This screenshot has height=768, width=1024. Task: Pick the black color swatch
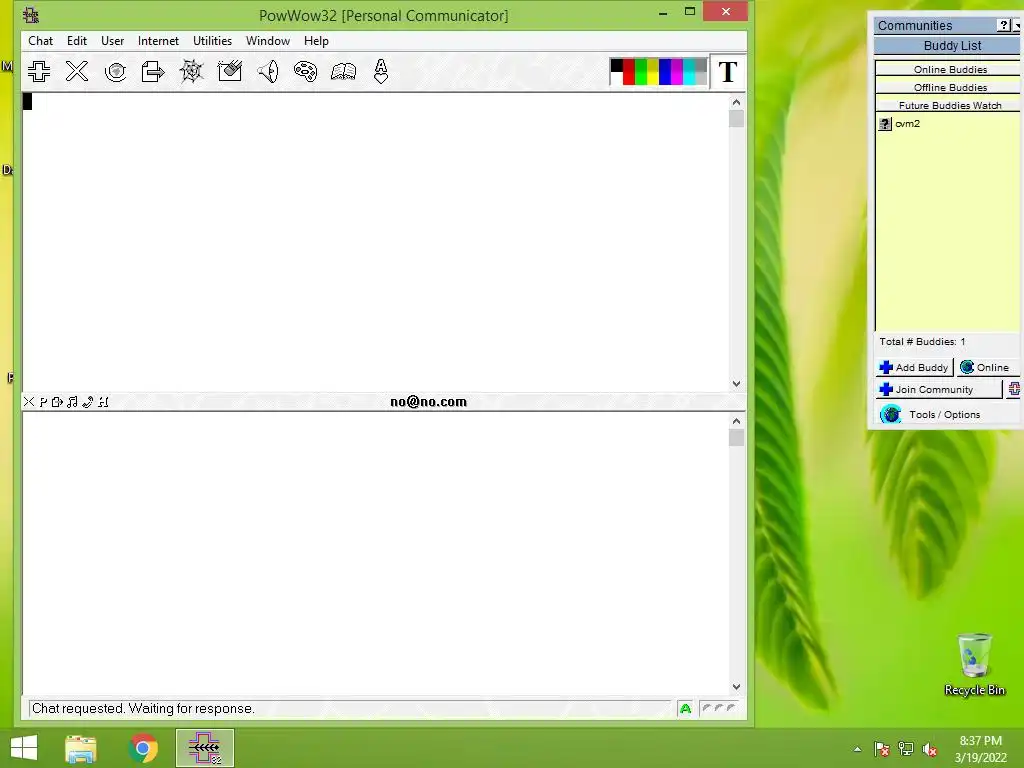(x=616, y=65)
